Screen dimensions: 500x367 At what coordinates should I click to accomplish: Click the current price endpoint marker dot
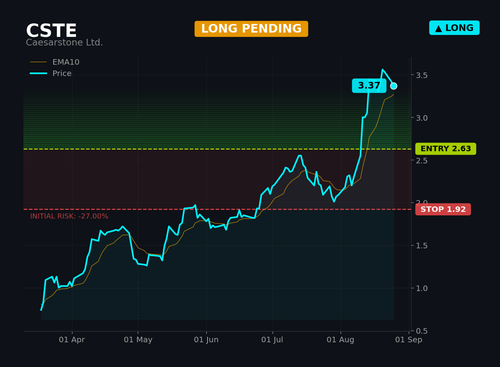tap(394, 86)
